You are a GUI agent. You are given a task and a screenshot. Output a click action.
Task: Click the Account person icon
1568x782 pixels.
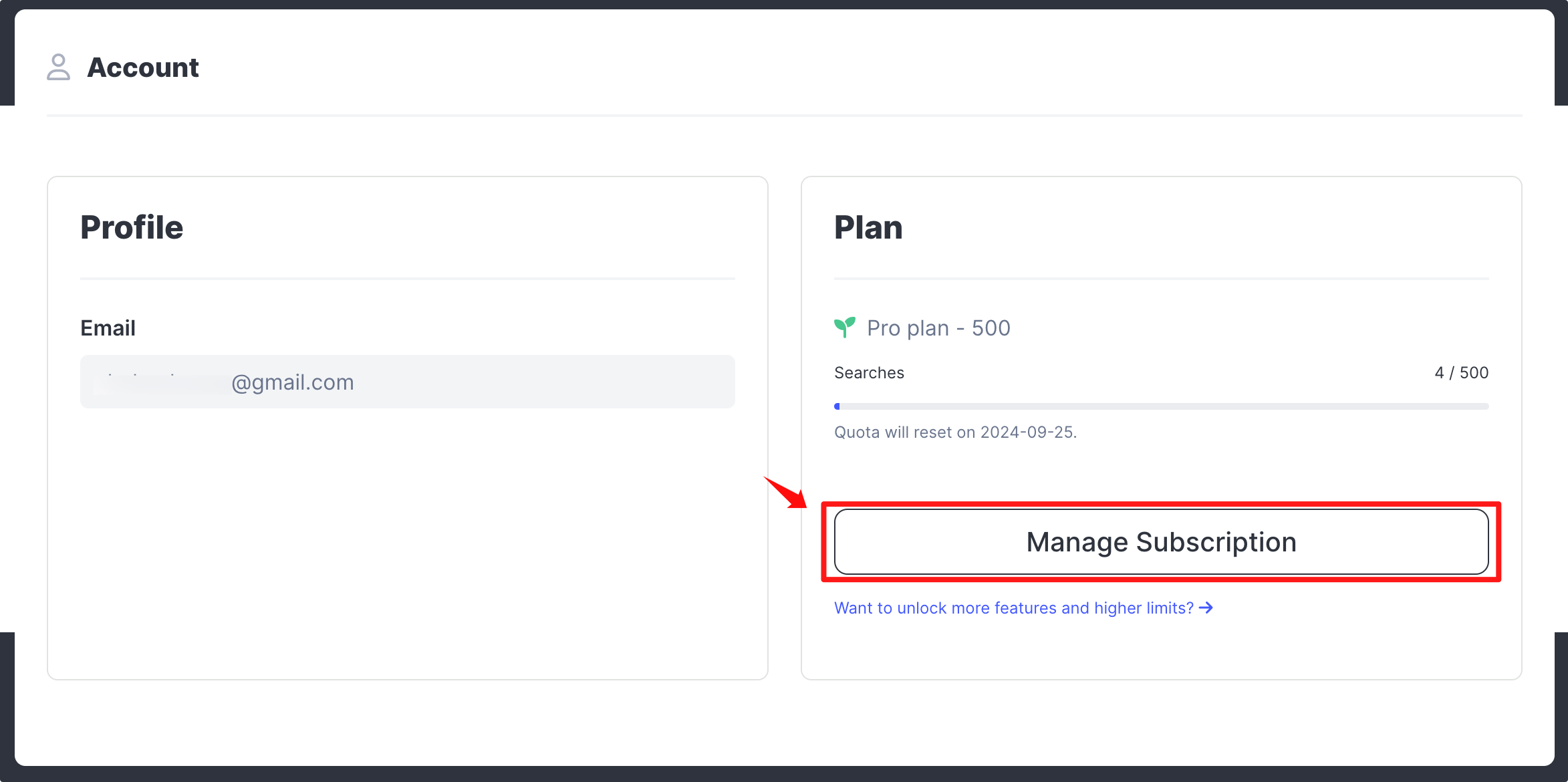[59, 67]
